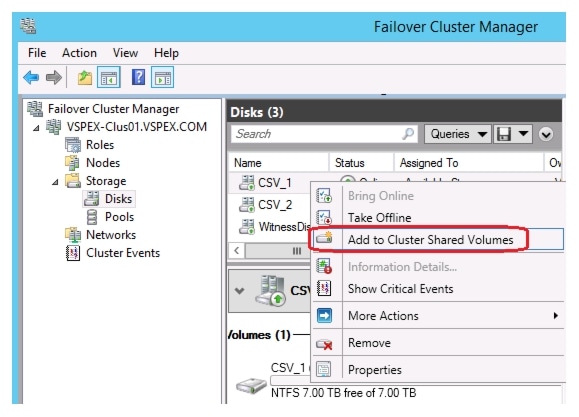Viewport: 579px width, 417px height.
Task: Click the CSV_1 volume drive icon
Action: (251, 386)
